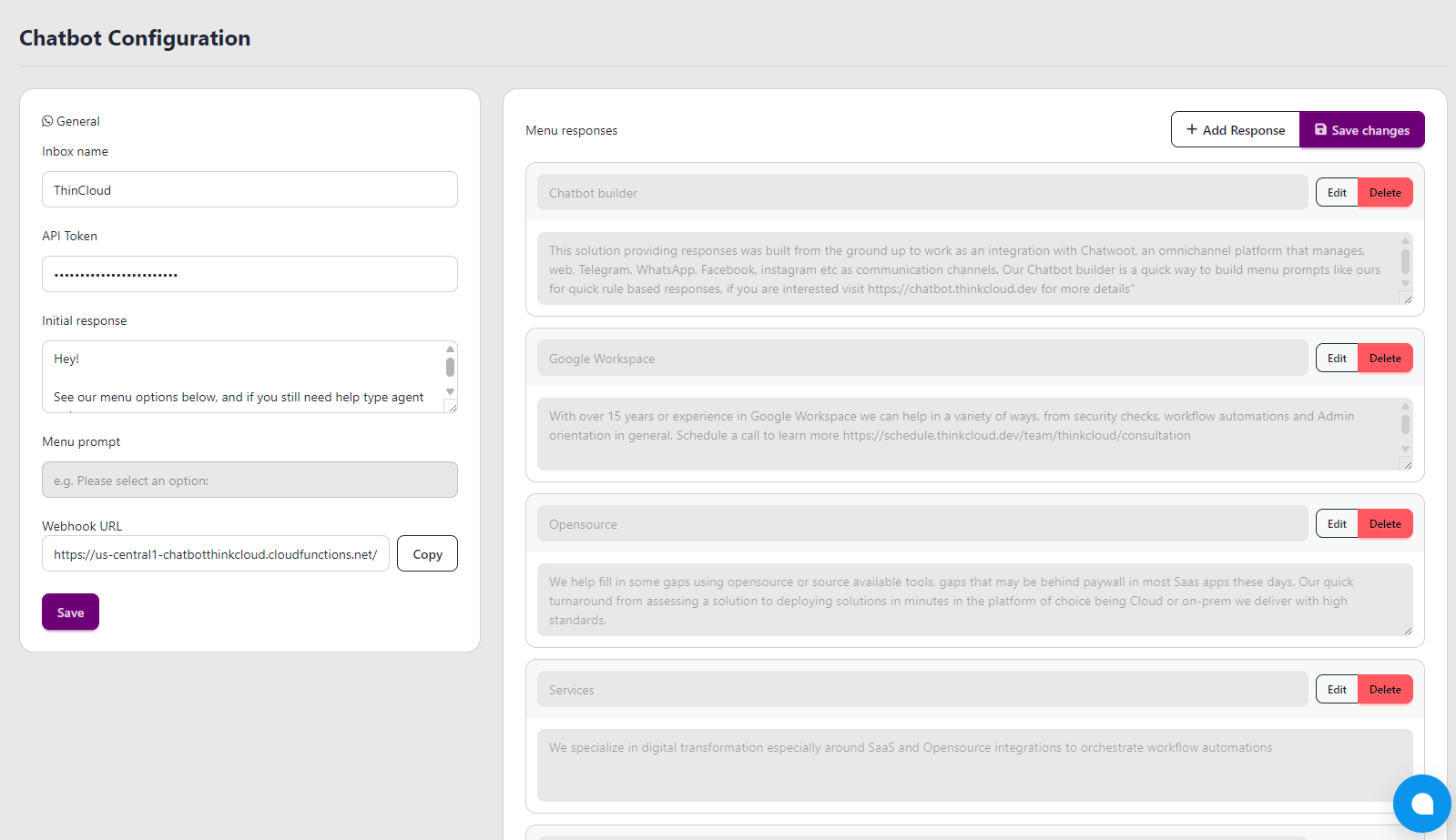Click the Menu prompt input field
This screenshot has height=840, width=1456.
click(x=249, y=480)
